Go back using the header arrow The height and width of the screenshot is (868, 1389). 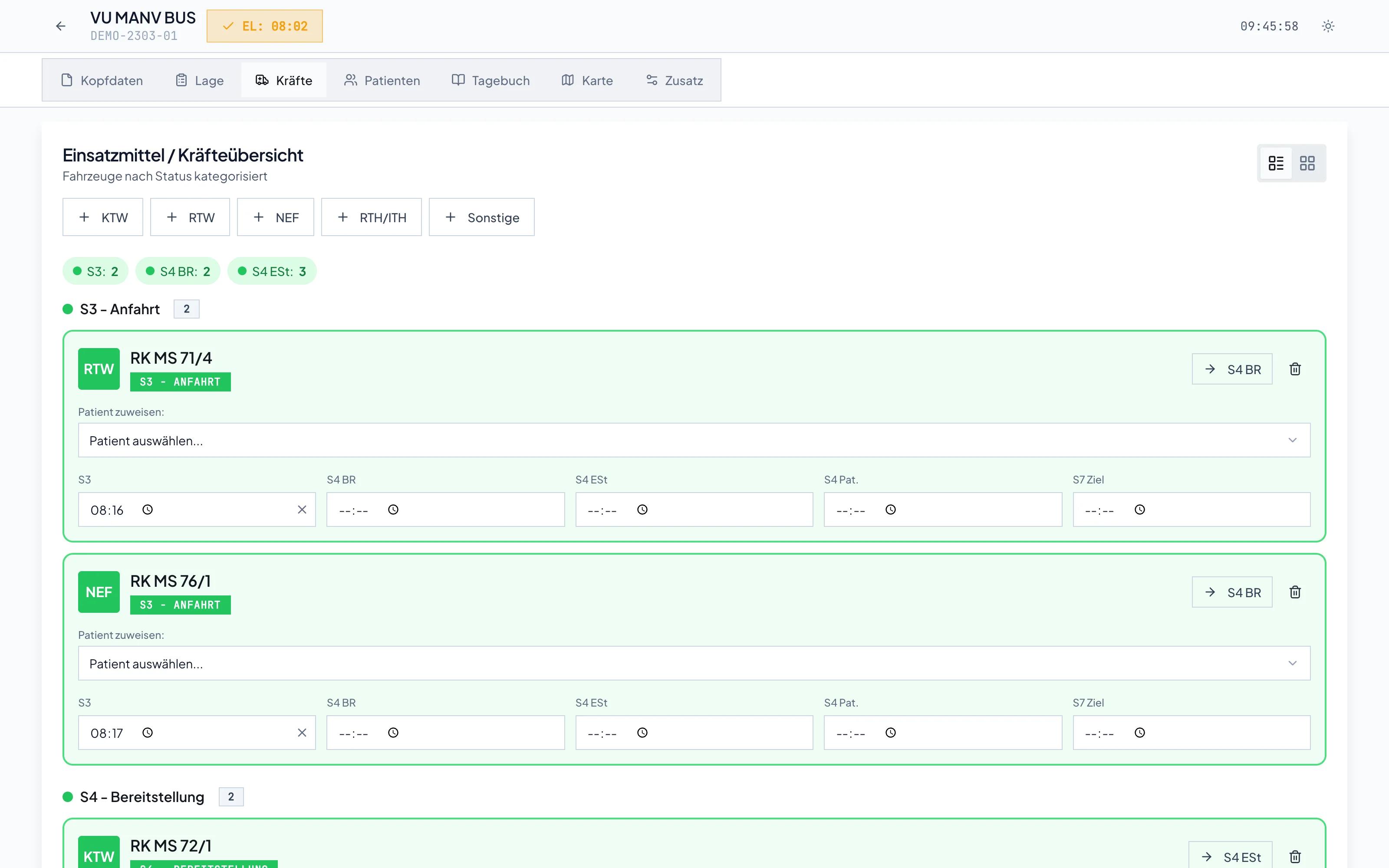pyautogui.click(x=60, y=26)
